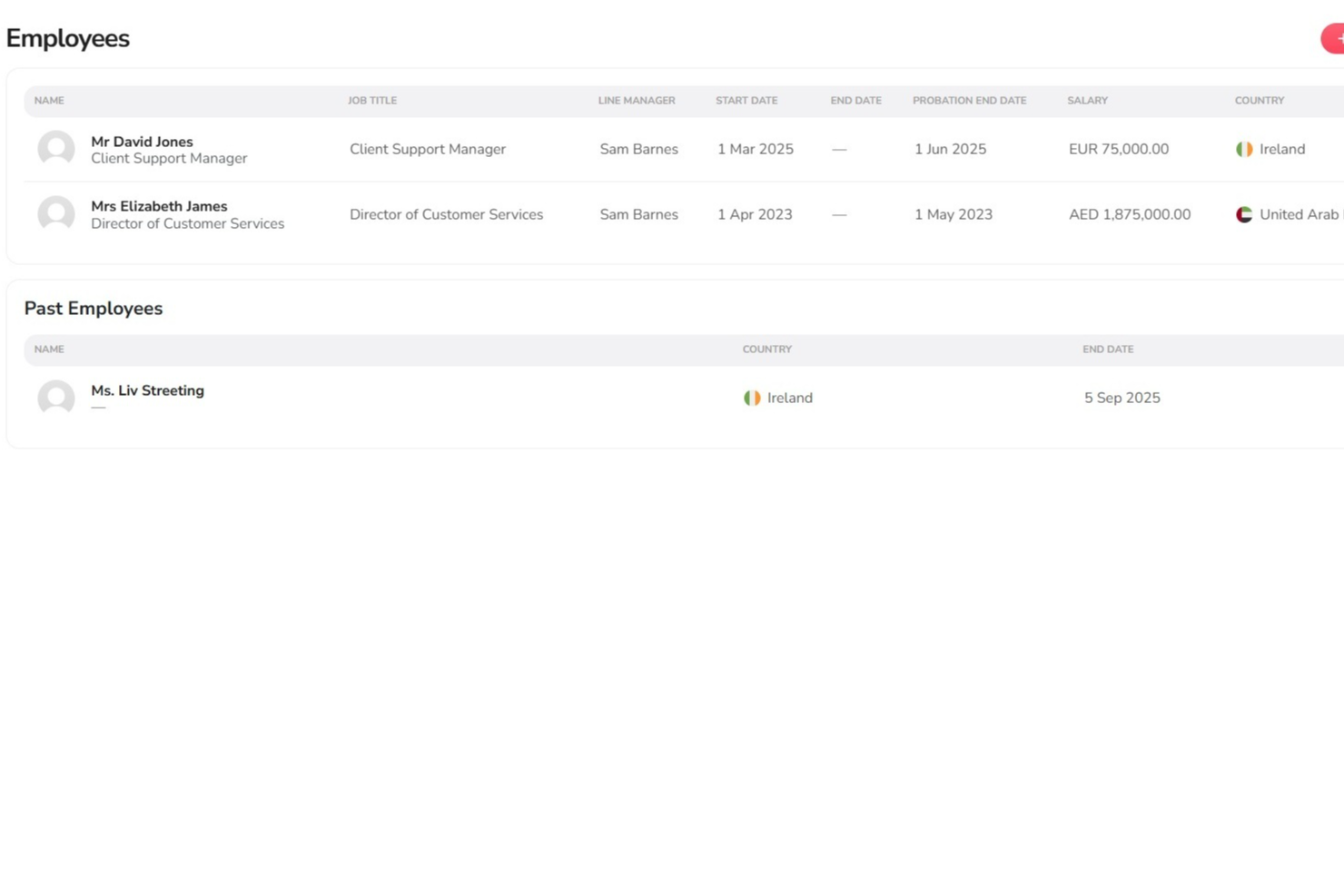The width and height of the screenshot is (1344, 896).
Task: Select the JOB TITLE column header
Action: (x=372, y=100)
